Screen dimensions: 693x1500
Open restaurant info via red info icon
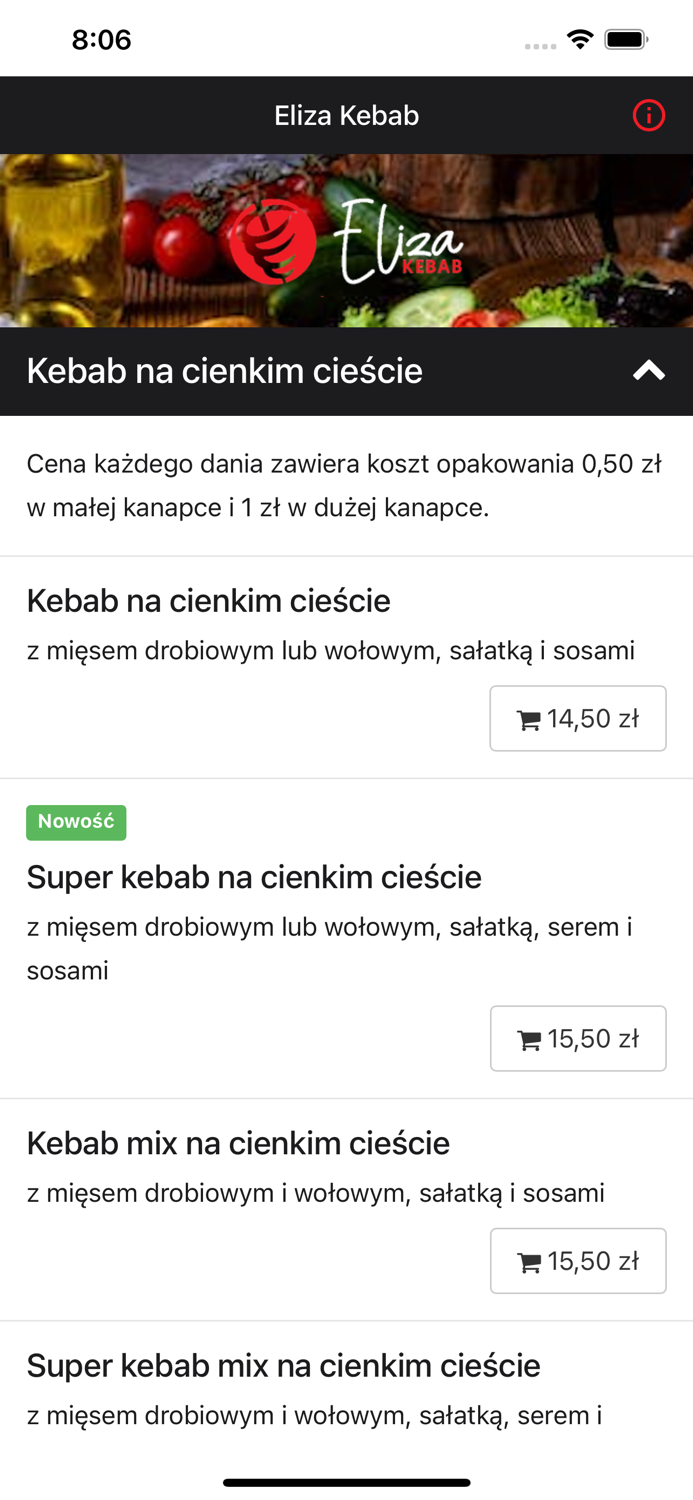pyautogui.click(x=649, y=115)
